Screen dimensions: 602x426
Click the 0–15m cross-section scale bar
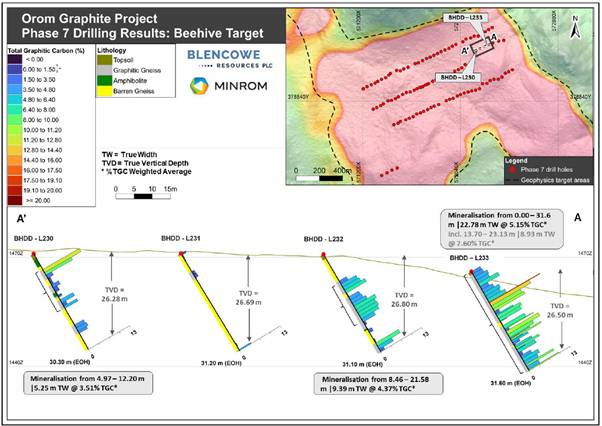[x=145, y=195]
